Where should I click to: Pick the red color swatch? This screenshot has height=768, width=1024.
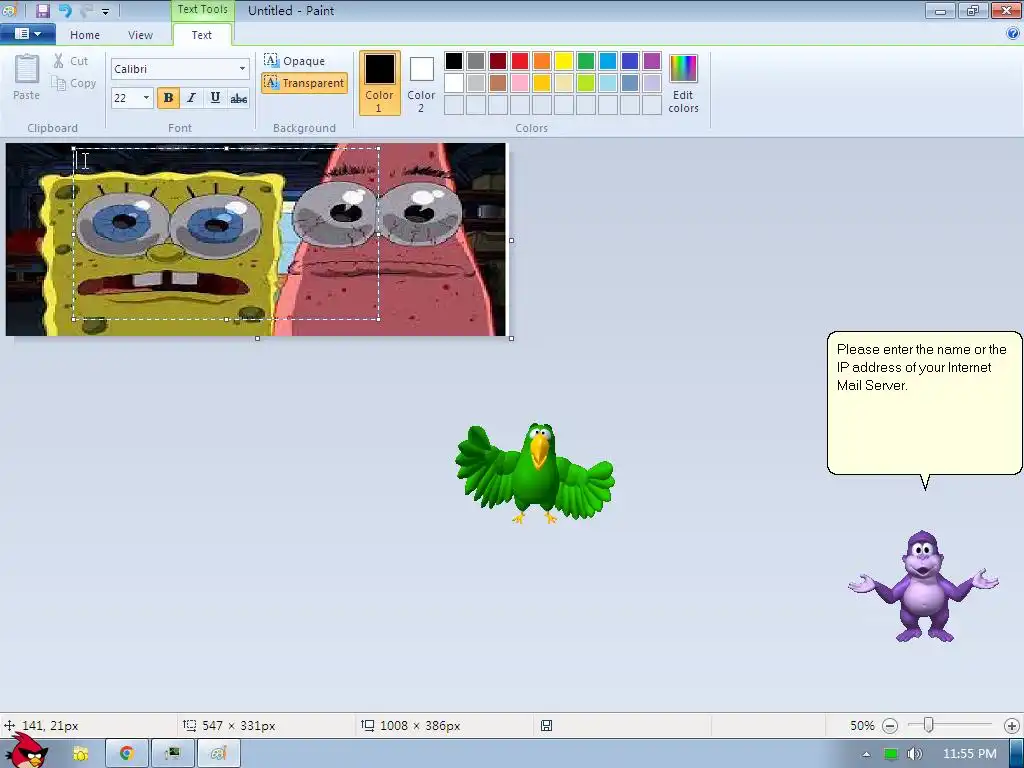click(520, 61)
